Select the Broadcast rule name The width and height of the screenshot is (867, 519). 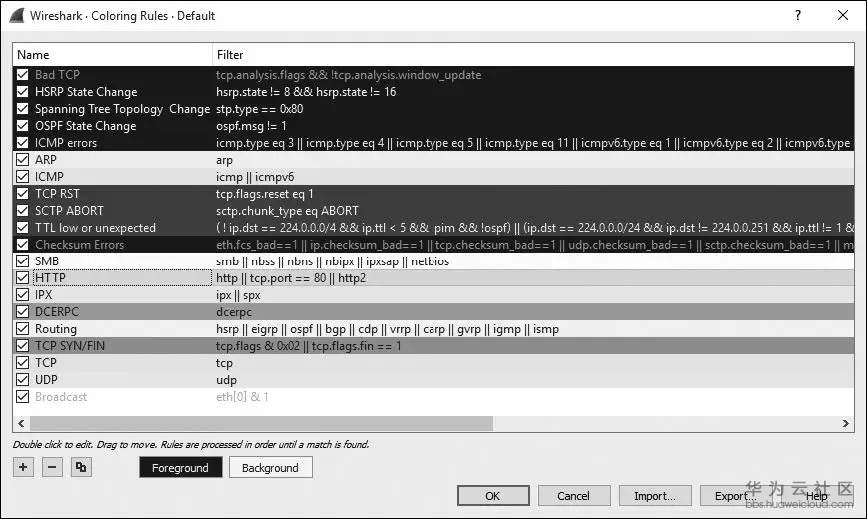61,397
